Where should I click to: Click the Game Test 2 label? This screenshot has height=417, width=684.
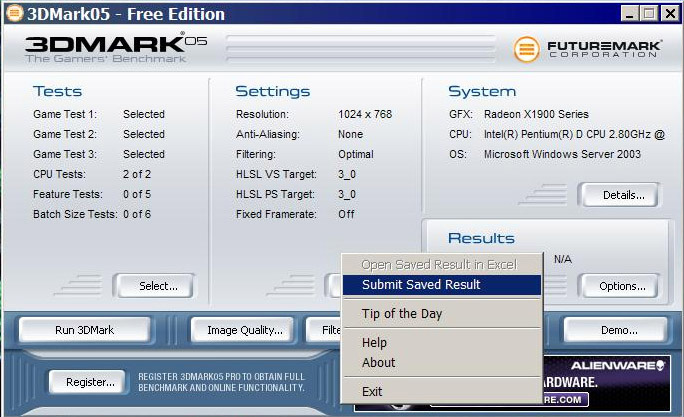pos(65,134)
